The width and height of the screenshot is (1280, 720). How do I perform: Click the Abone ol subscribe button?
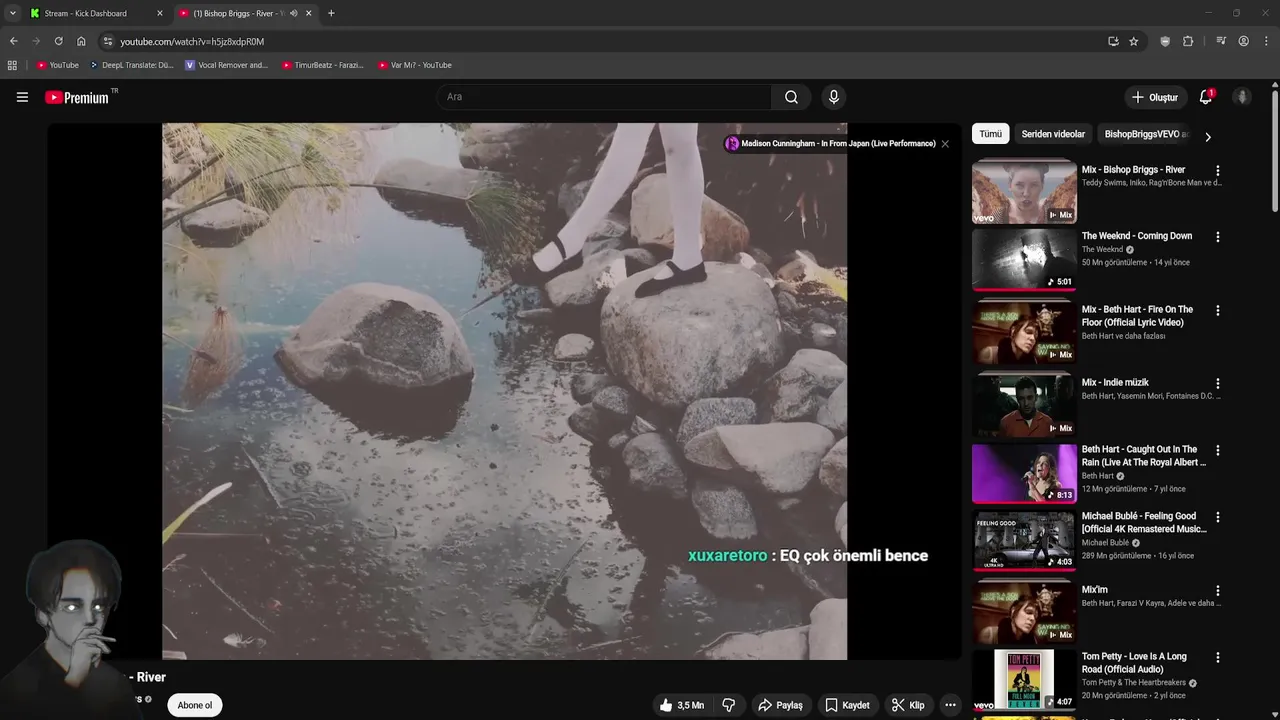195,705
